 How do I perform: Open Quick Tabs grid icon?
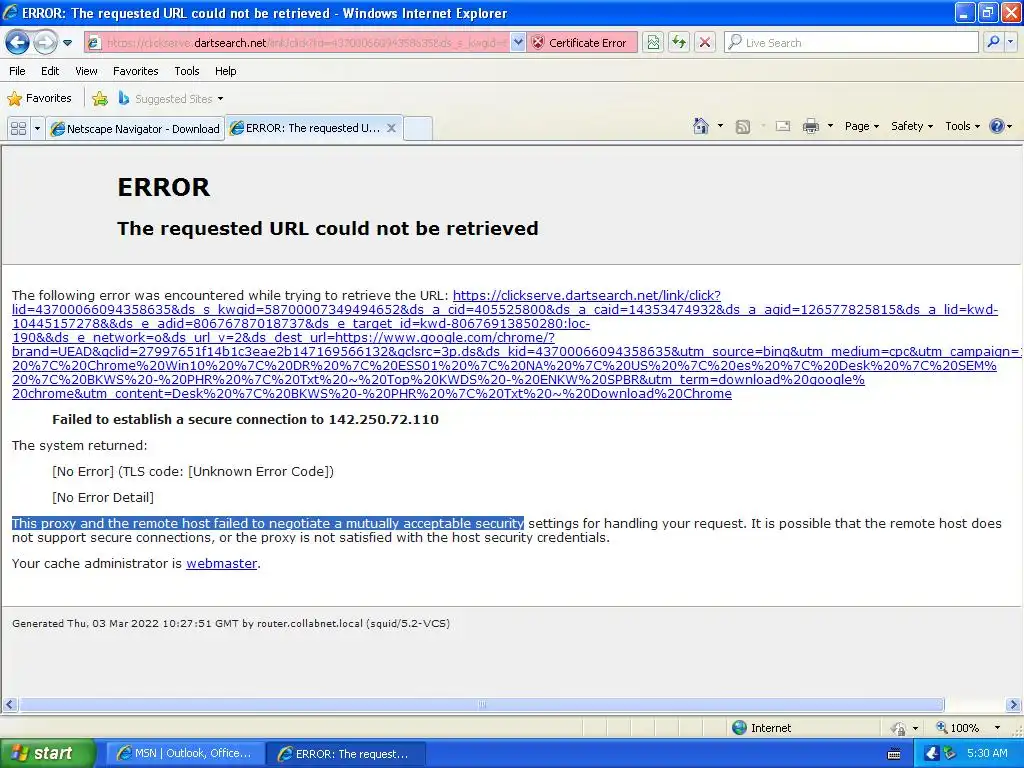tap(18, 128)
